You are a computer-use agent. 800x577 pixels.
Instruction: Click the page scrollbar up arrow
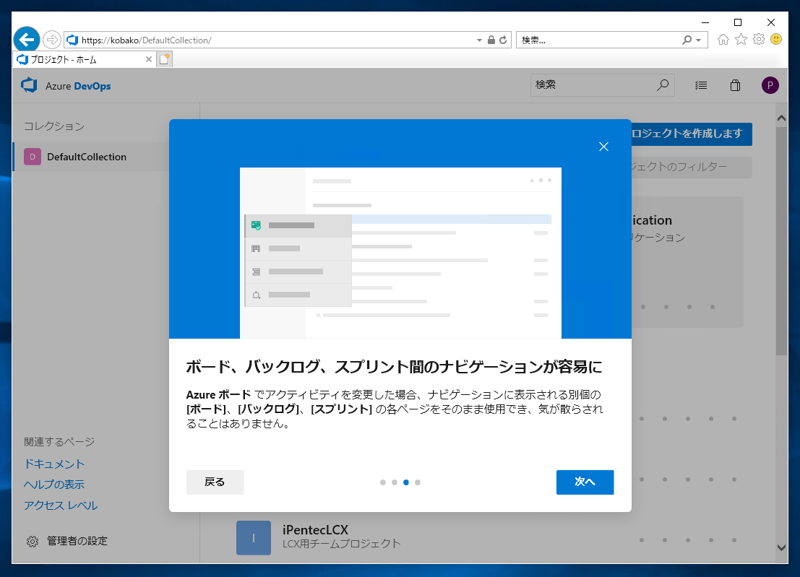[781, 118]
